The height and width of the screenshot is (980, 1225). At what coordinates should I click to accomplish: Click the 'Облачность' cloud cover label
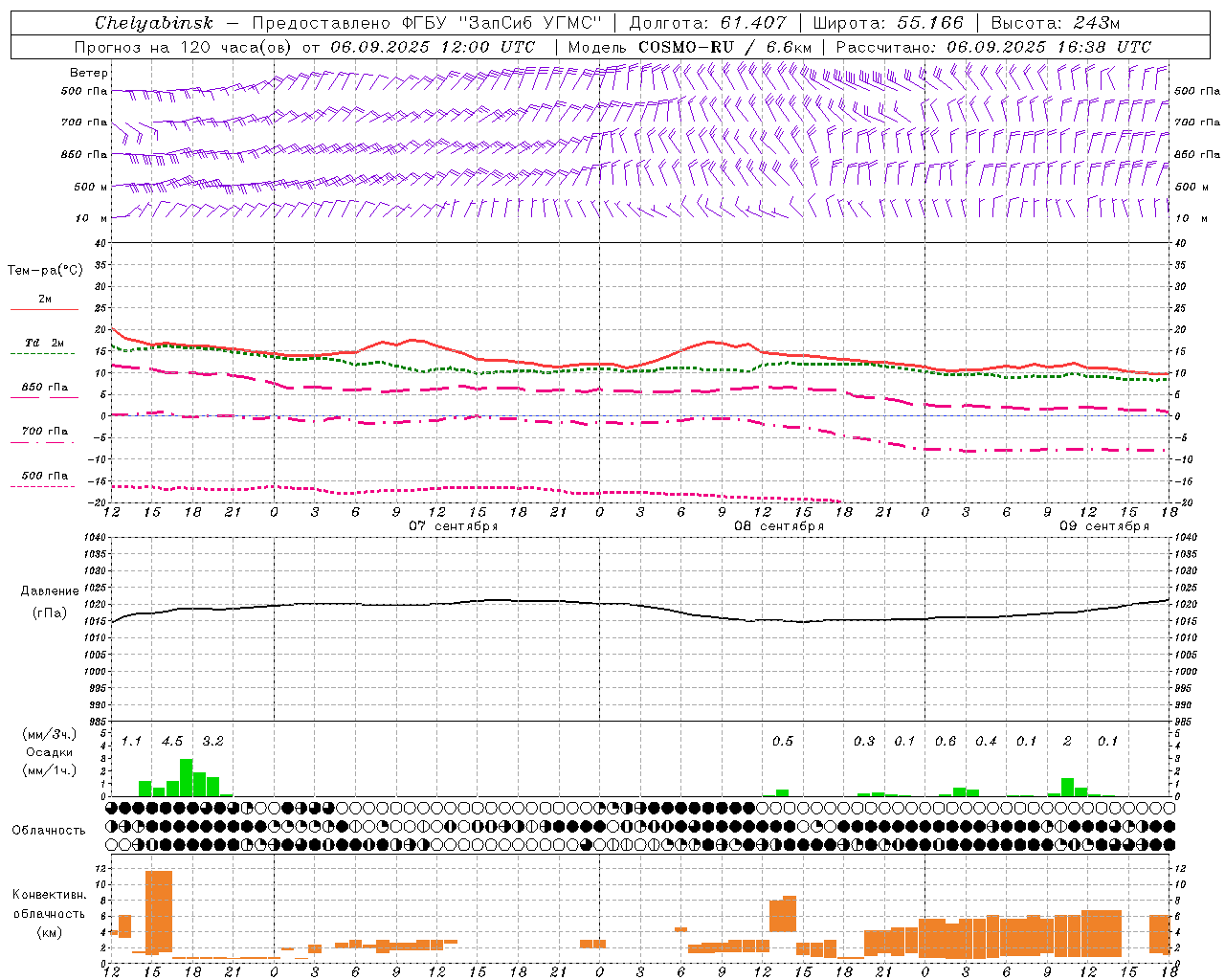coord(49,830)
